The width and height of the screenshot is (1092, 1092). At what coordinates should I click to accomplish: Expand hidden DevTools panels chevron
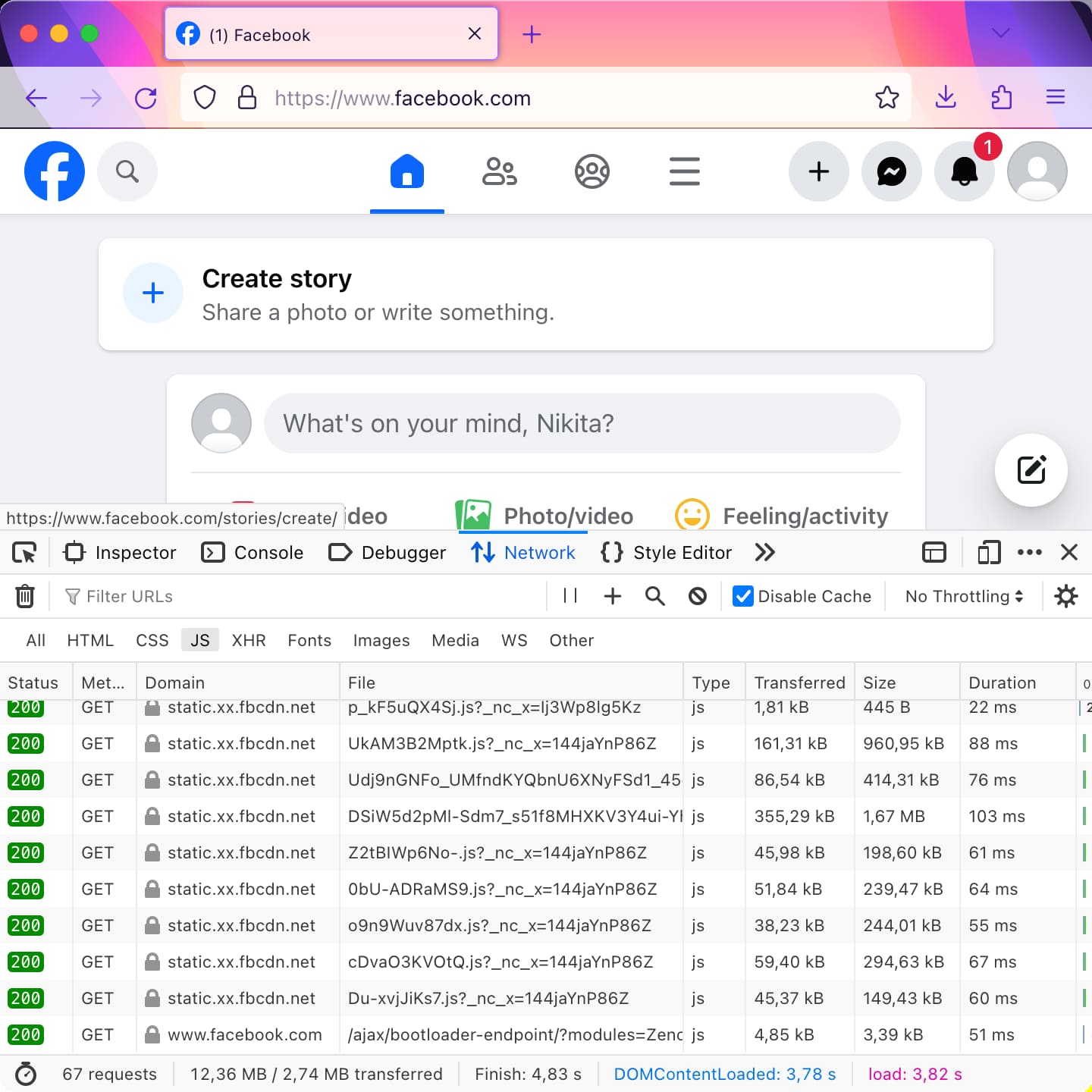(764, 552)
